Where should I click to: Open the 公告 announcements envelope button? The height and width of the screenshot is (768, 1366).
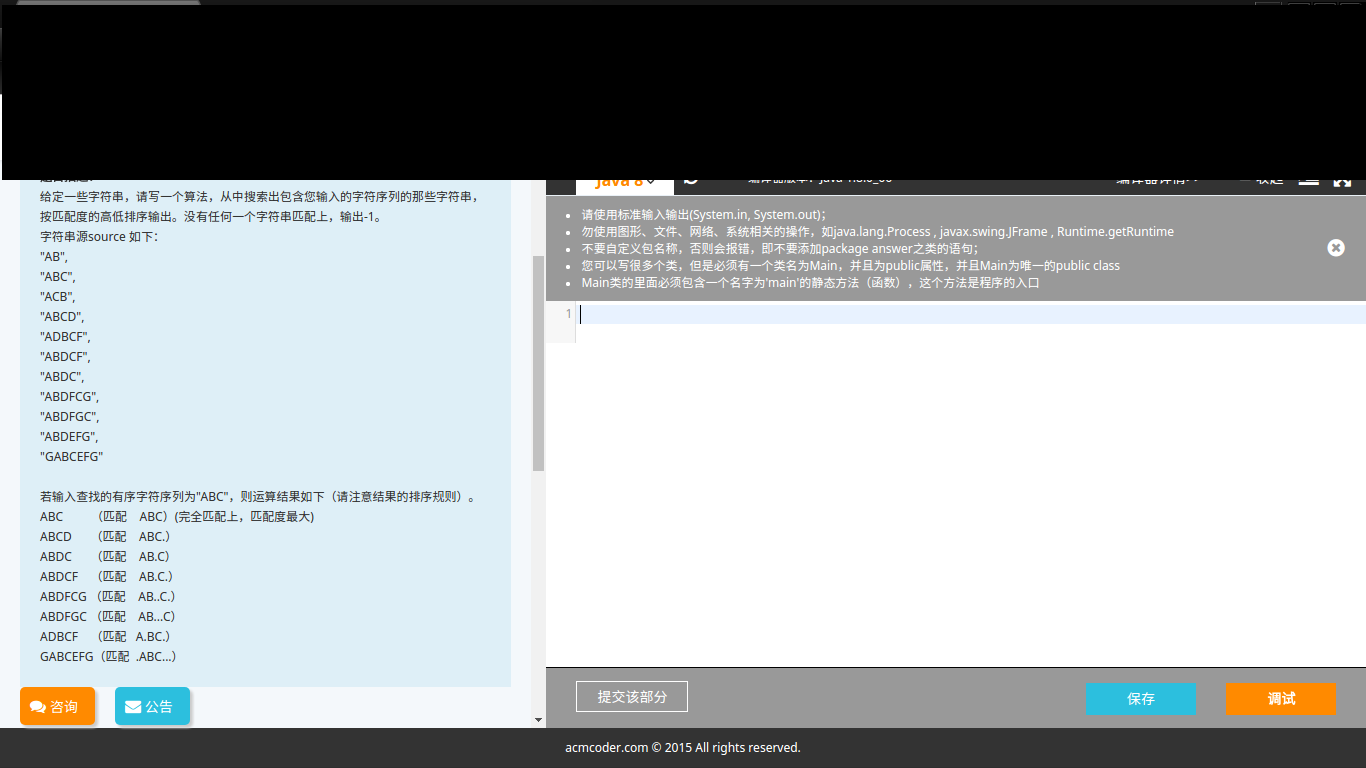coord(151,706)
